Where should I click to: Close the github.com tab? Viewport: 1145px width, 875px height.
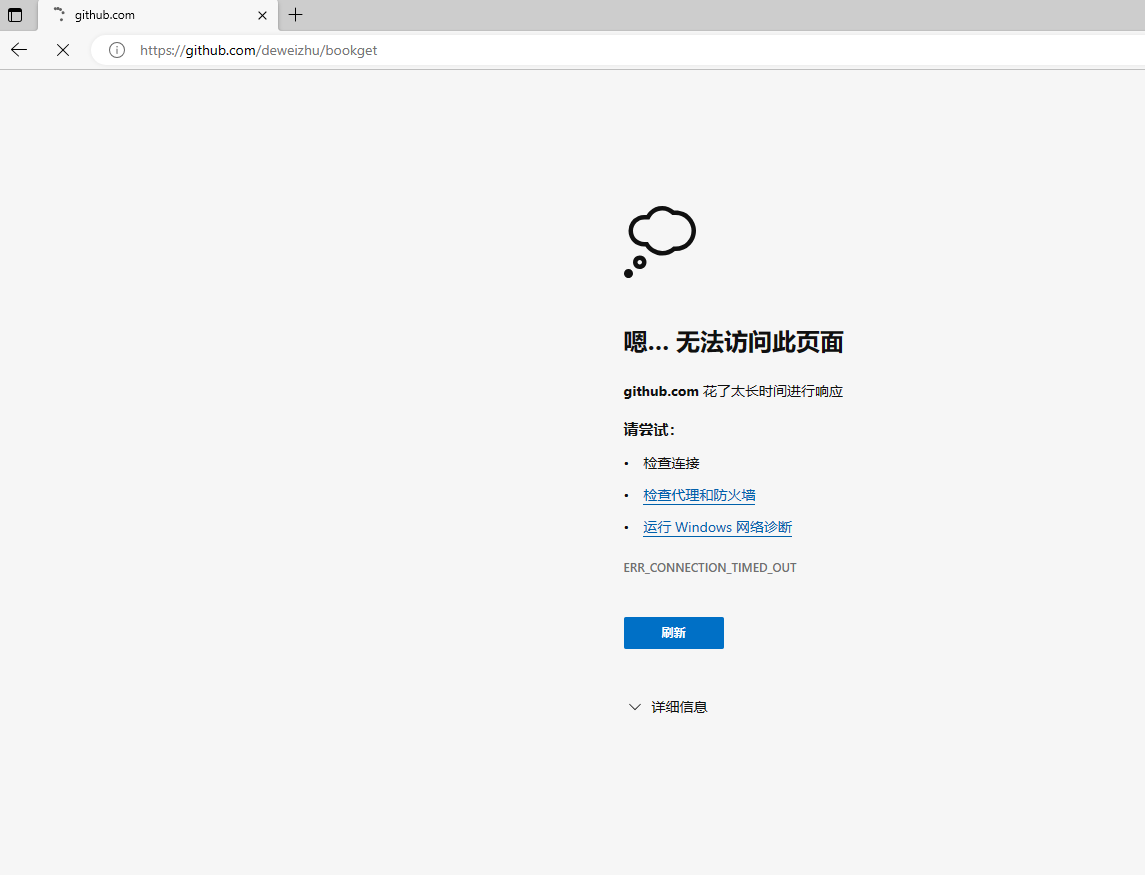262,15
